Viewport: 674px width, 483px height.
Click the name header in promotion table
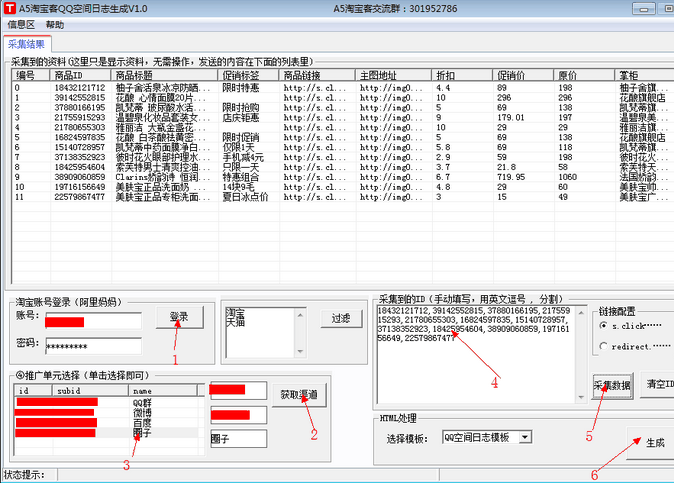click(163, 390)
